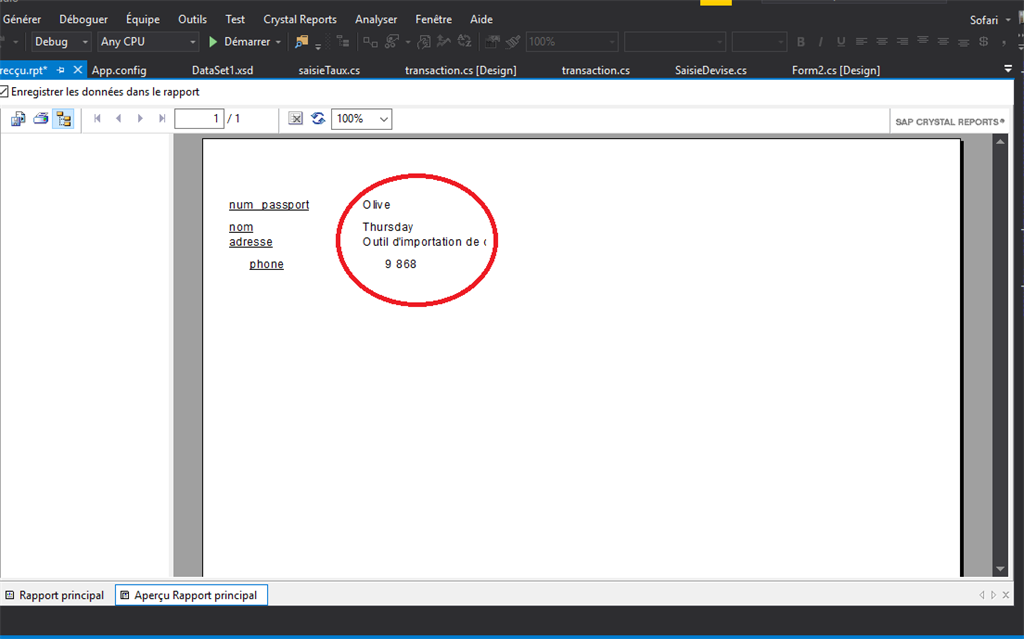1024x639 pixels.
Task: Switch to transaction.cs code tab
Action: pos(596,70)
